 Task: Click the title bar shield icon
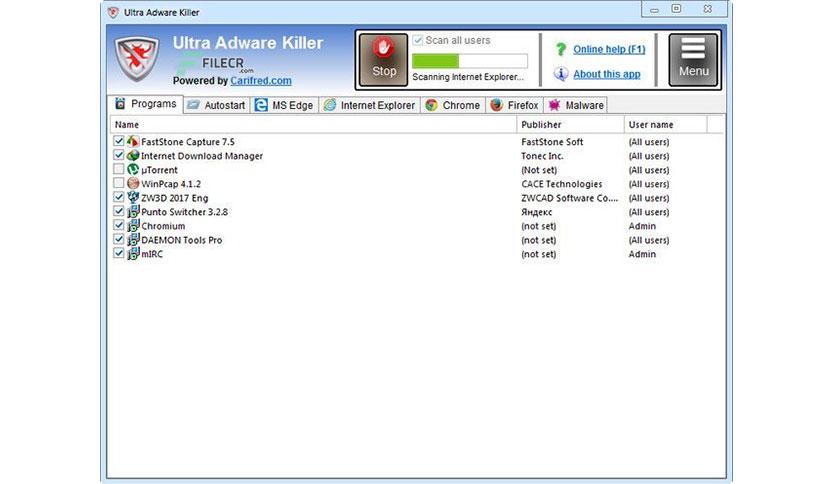pyautogui.click(x=113, y=12)
